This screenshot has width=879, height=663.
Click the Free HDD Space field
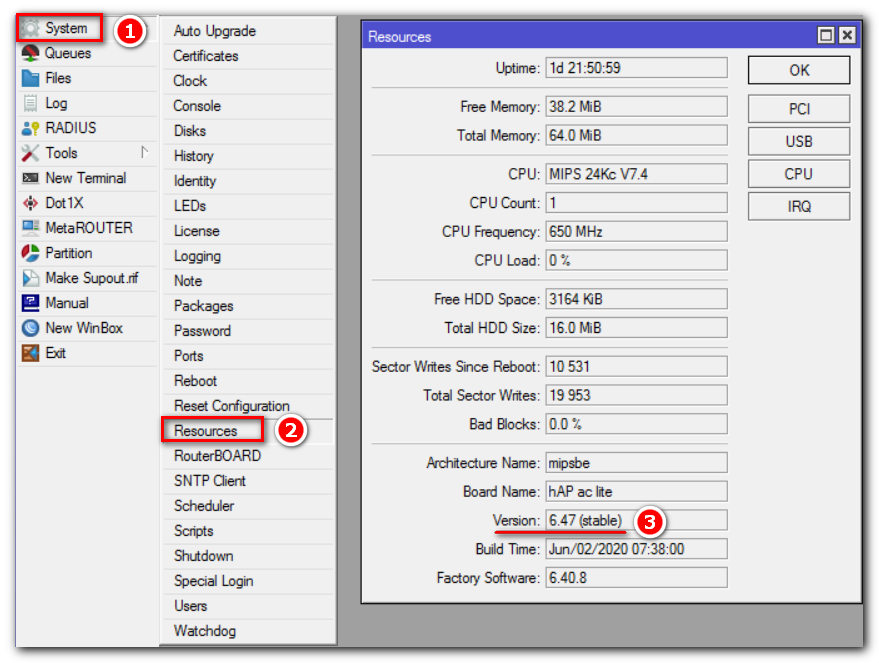pos(636,299)
